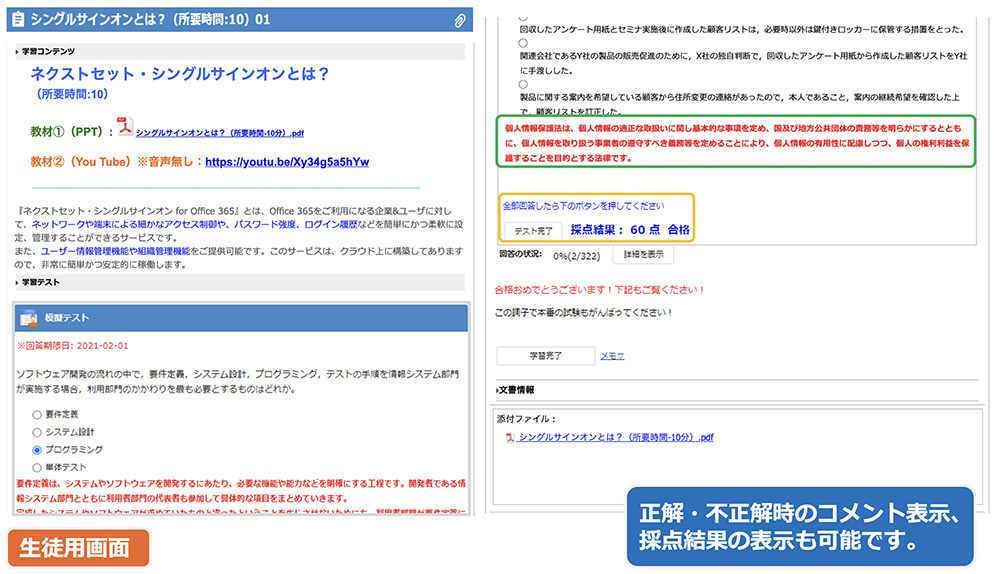The height and width of the screenshot is (574, 1000).
Task: Click the 模擬テスト panel title
Action: tap(66, 318)
